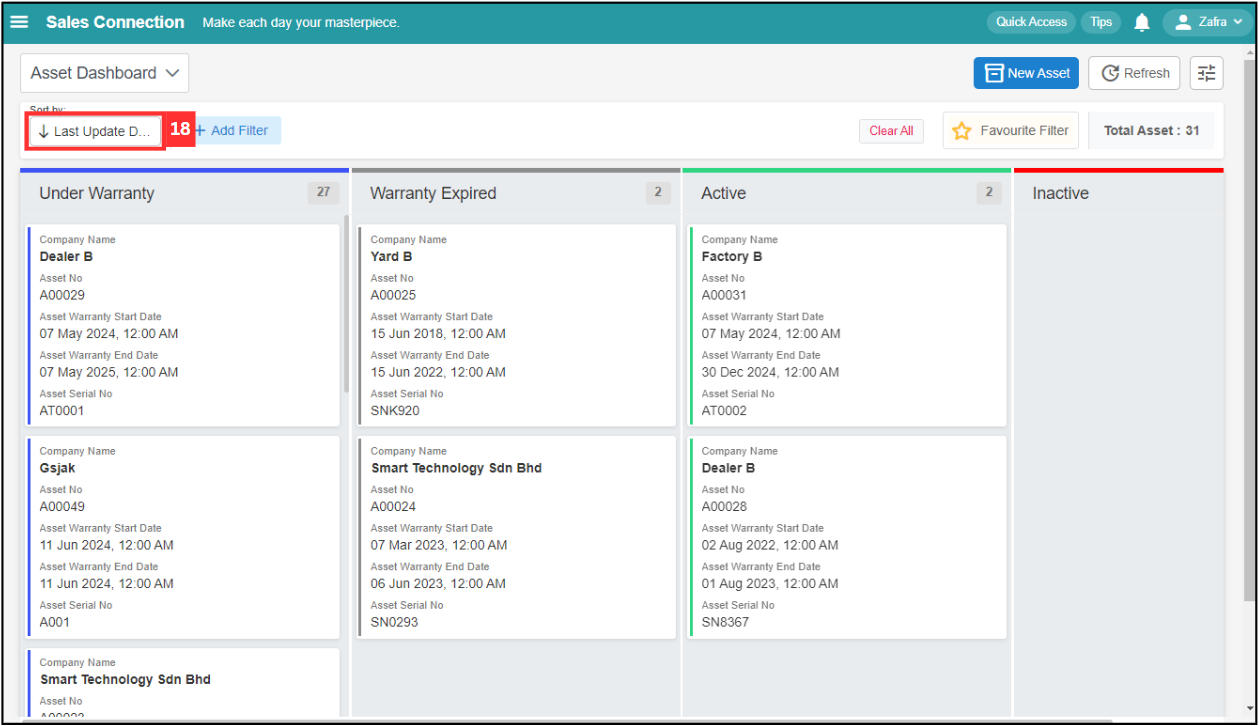
Task: Click the Under Warranty count badge 27
Action: click(323, 193)
